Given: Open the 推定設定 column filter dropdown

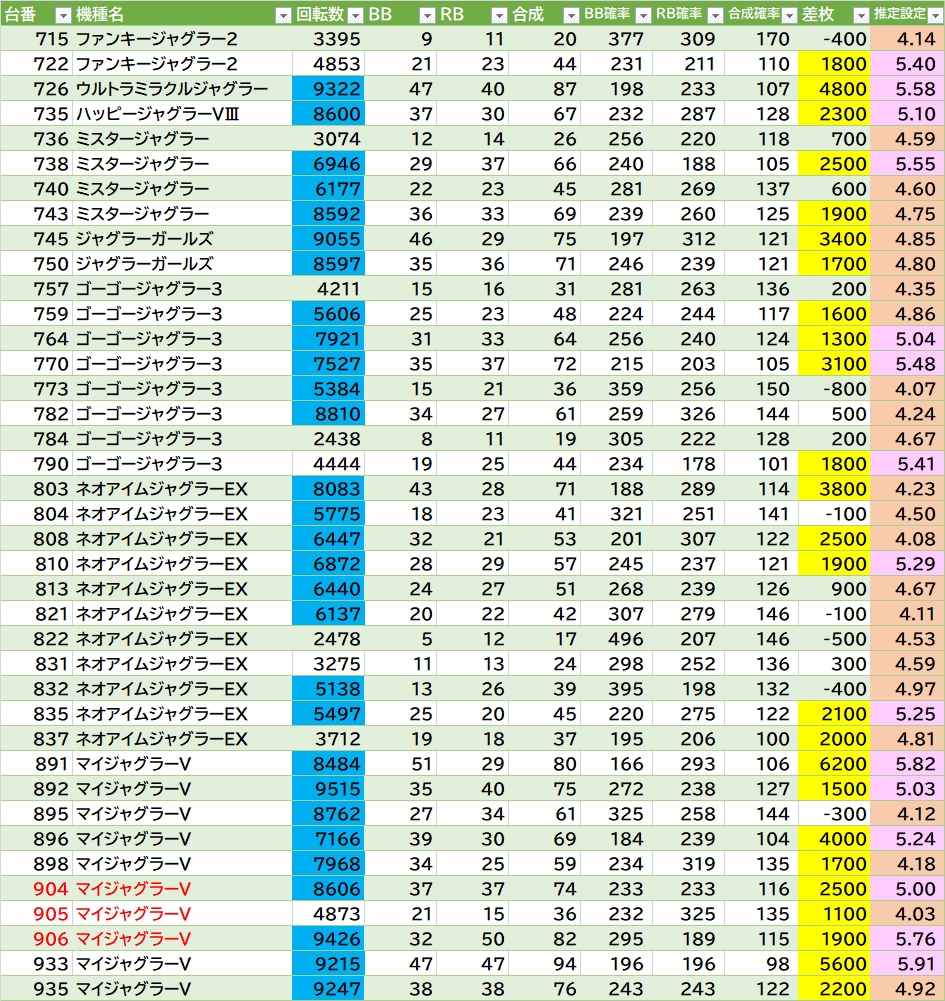Looking at the screenshot, I should coord(934,15).
